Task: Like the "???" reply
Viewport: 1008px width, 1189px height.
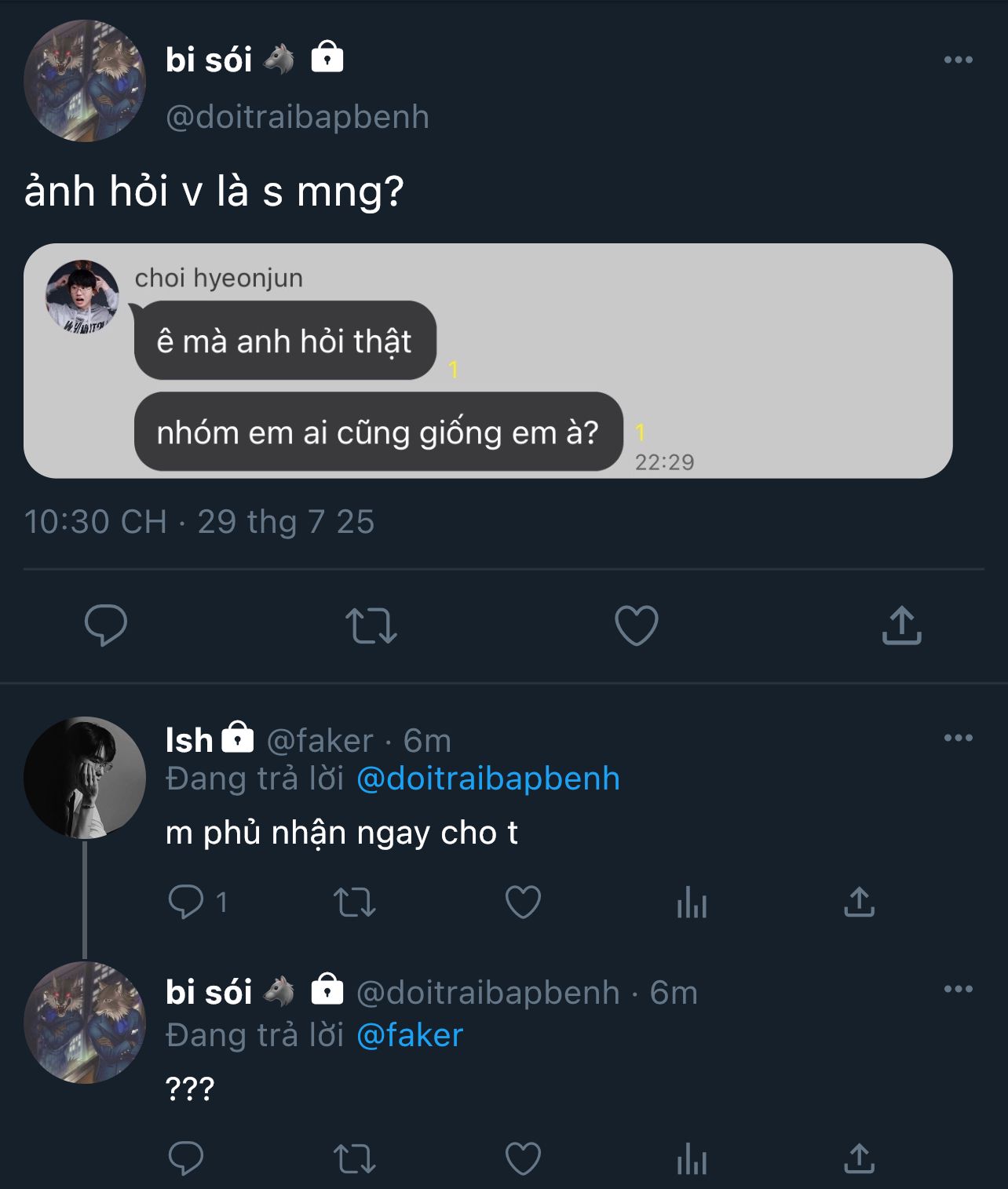Action: click(523, 1158)
